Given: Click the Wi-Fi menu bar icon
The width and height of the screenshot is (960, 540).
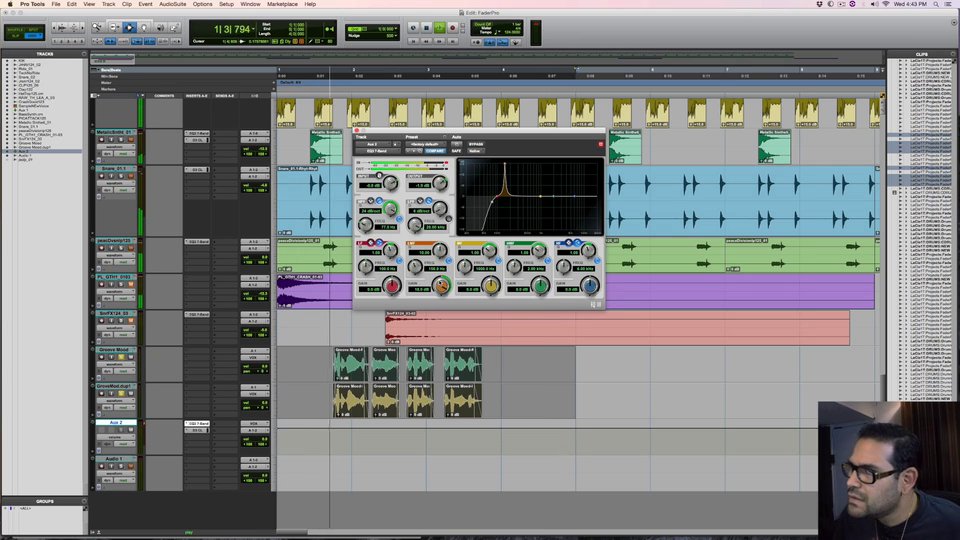Looking at the screenshot, I should [x=886, y=4].
